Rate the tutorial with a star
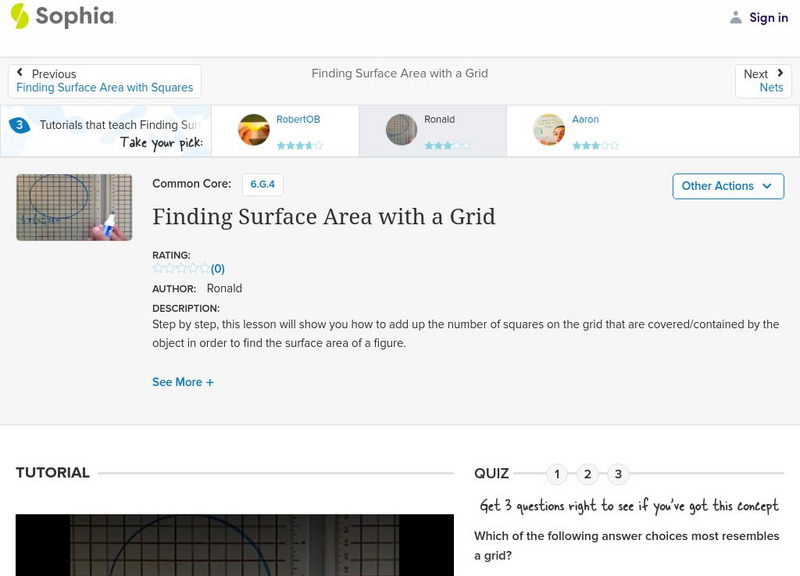Viewport: 800px width, 576px height. click(180, 267)
